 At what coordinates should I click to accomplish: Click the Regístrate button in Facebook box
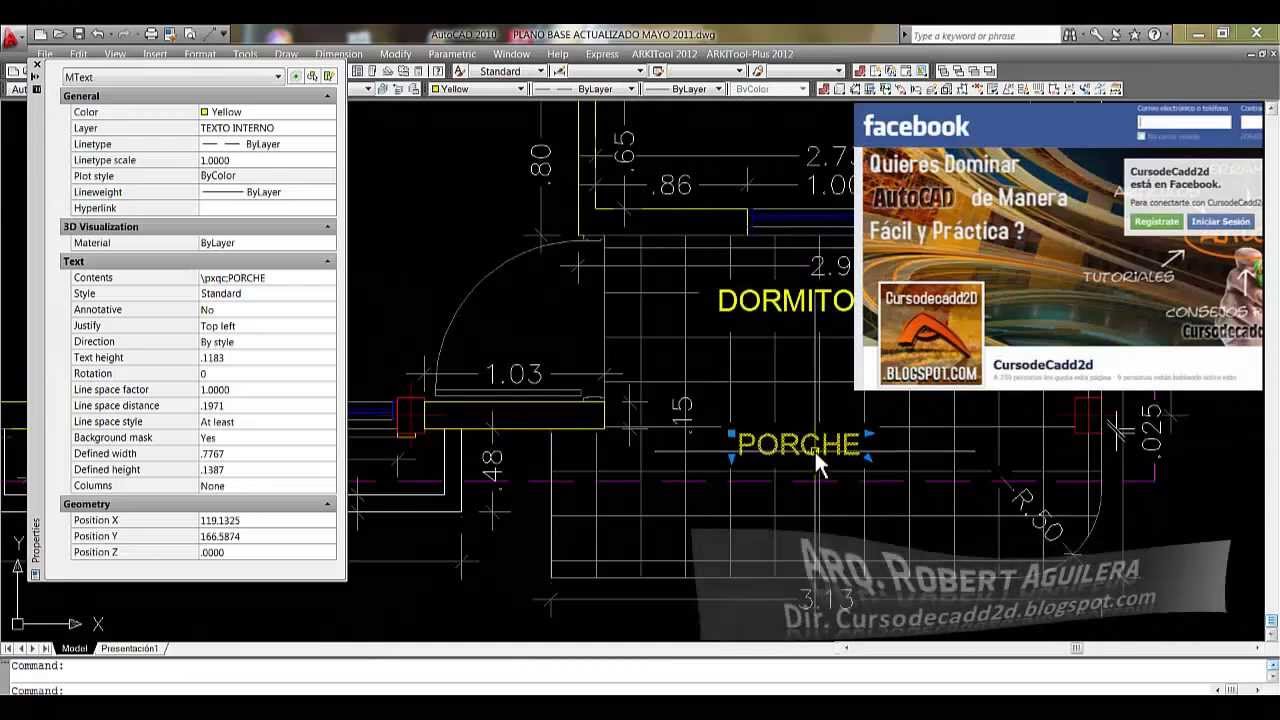point(1156,221)
